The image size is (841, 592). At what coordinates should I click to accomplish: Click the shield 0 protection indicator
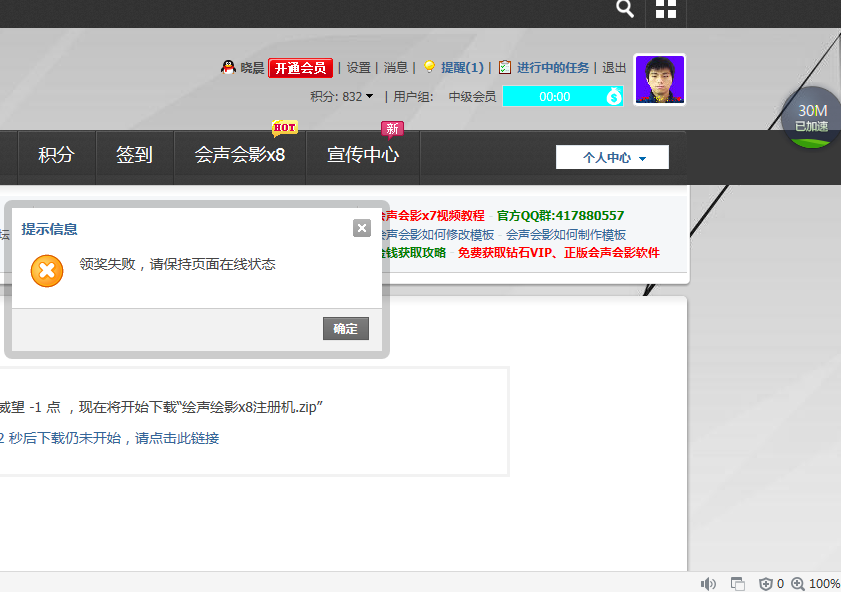pyautogui.click(x=766, y=583)
